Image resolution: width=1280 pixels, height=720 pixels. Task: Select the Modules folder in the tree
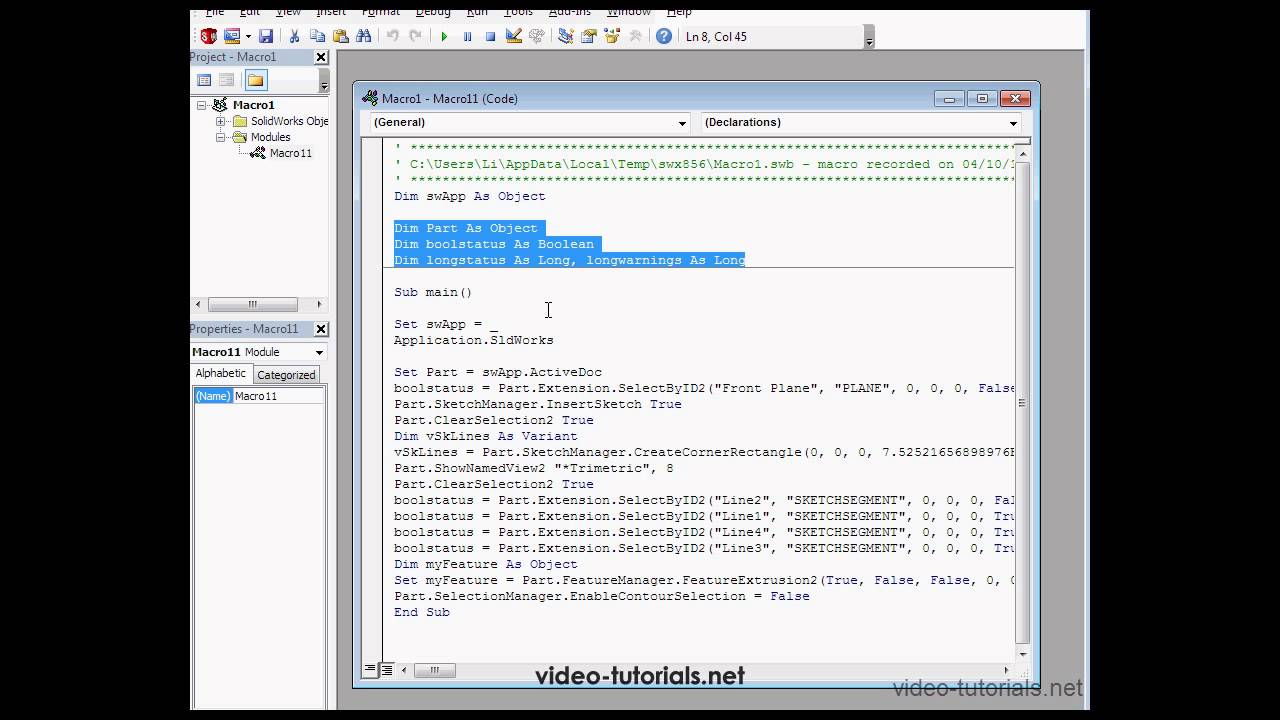(x=270, y=137)
